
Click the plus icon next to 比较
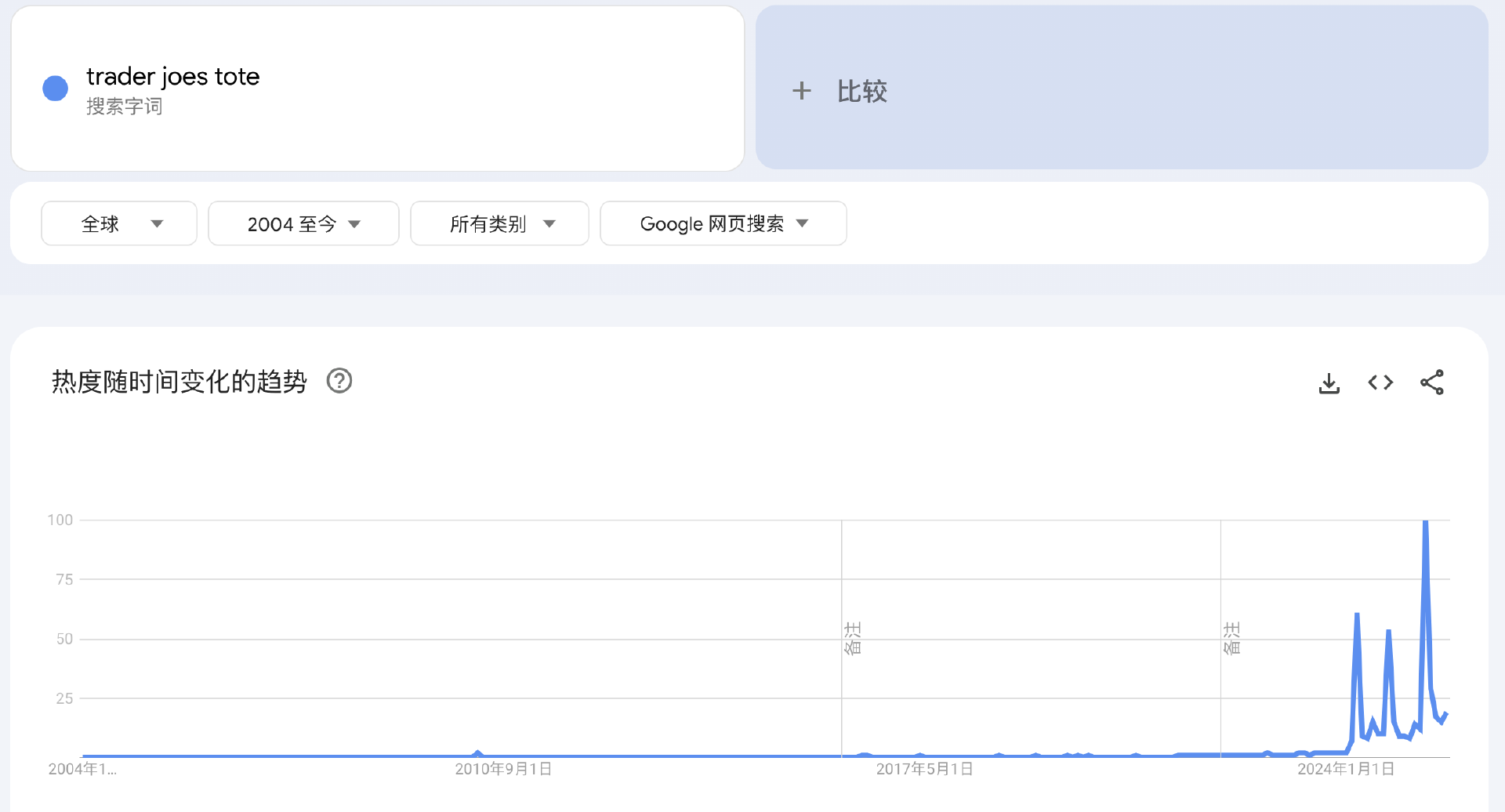click(801, 91)
